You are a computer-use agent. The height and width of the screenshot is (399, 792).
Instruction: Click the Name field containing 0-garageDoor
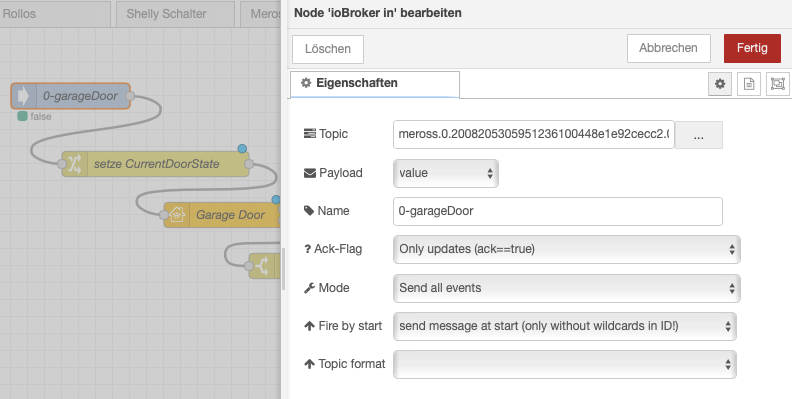558,211
